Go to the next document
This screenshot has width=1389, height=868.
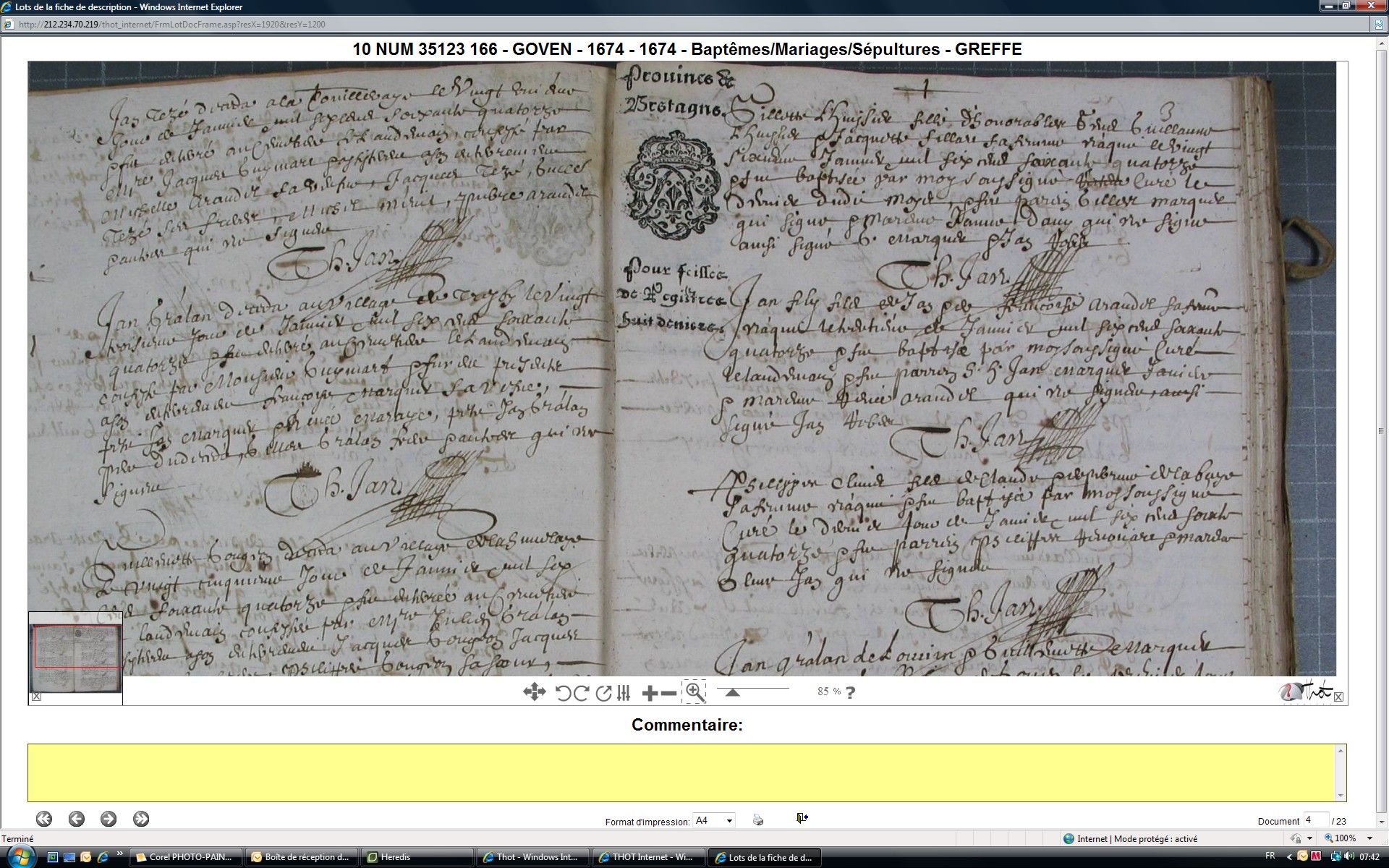(x=109, y=819)
